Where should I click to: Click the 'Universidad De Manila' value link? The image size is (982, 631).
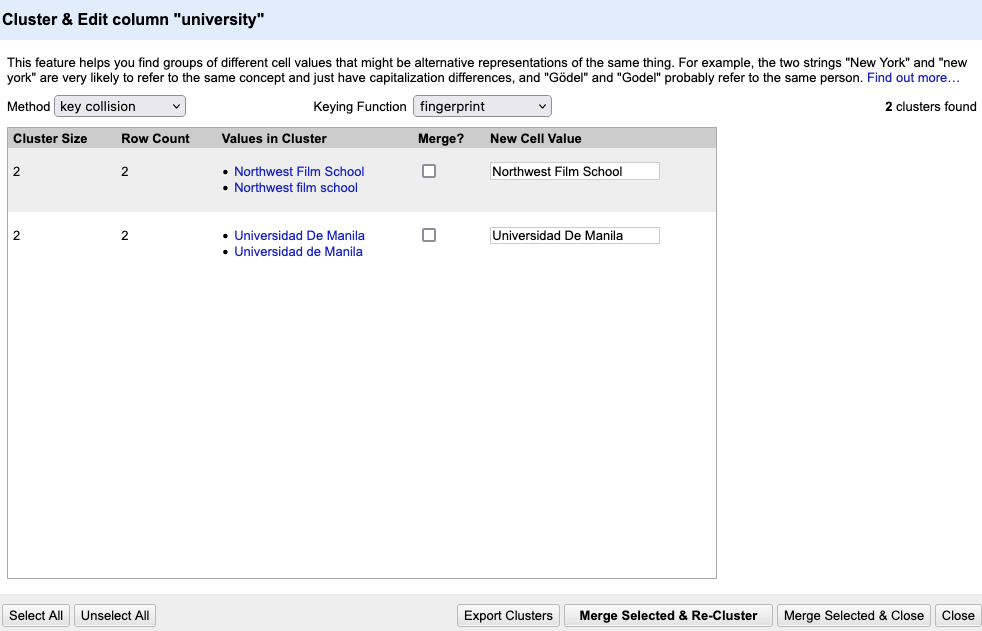tap(299, 235)
